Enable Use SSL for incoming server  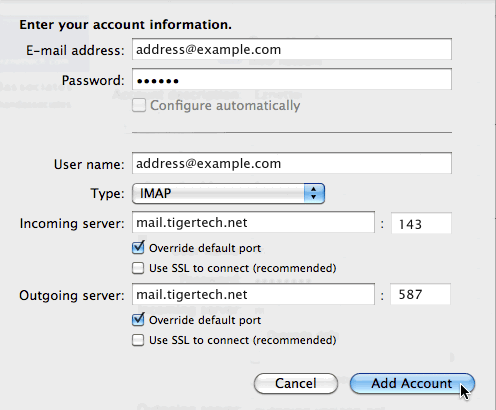[138, 268]
